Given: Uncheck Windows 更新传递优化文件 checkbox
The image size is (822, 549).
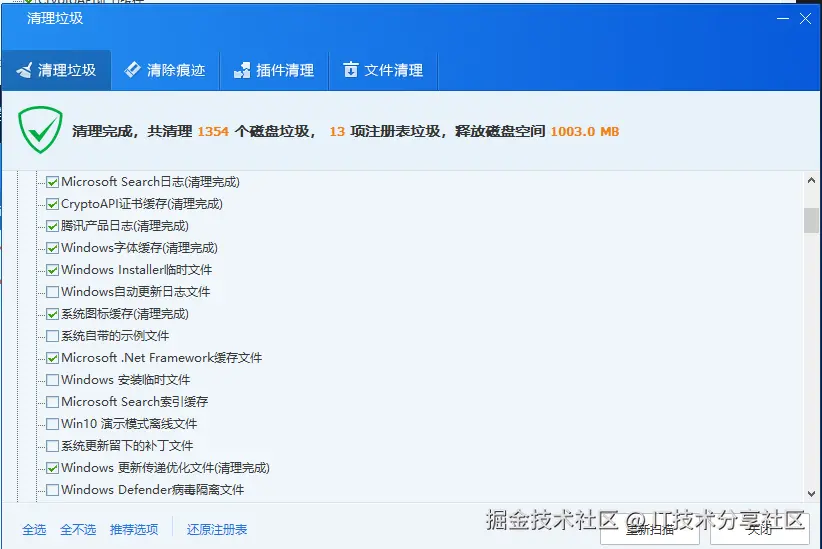Looking at the screenshot, I should coord(52,468).
